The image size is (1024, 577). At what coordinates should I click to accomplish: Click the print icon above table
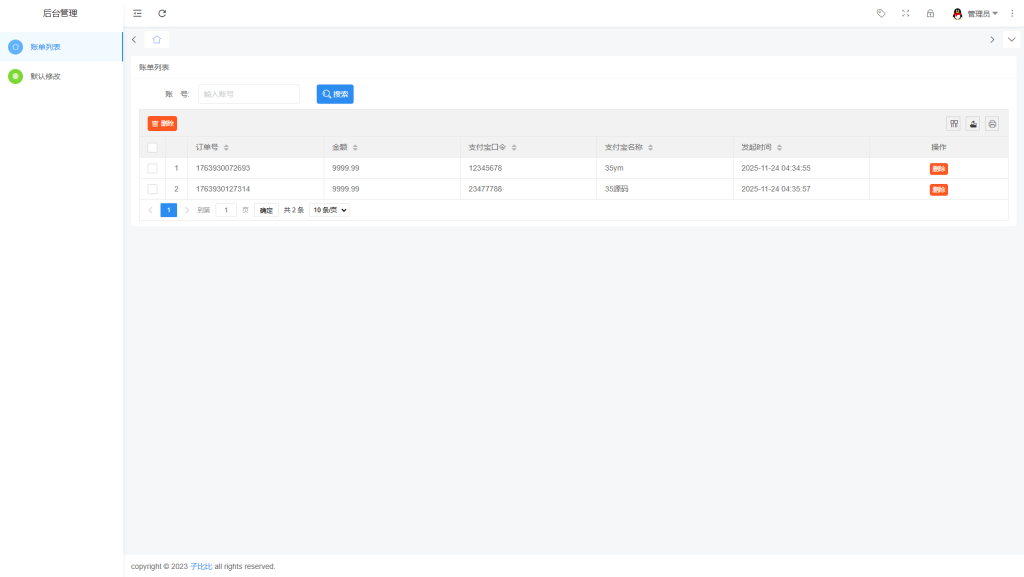click(x=992, y=124)
